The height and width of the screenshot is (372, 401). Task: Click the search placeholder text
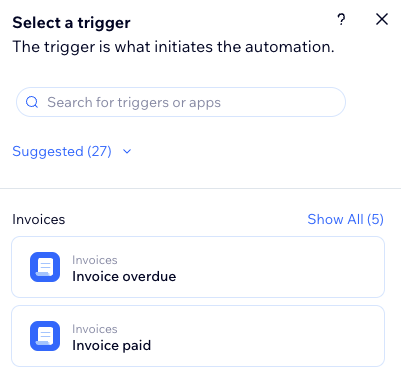(x=134, y=102)
